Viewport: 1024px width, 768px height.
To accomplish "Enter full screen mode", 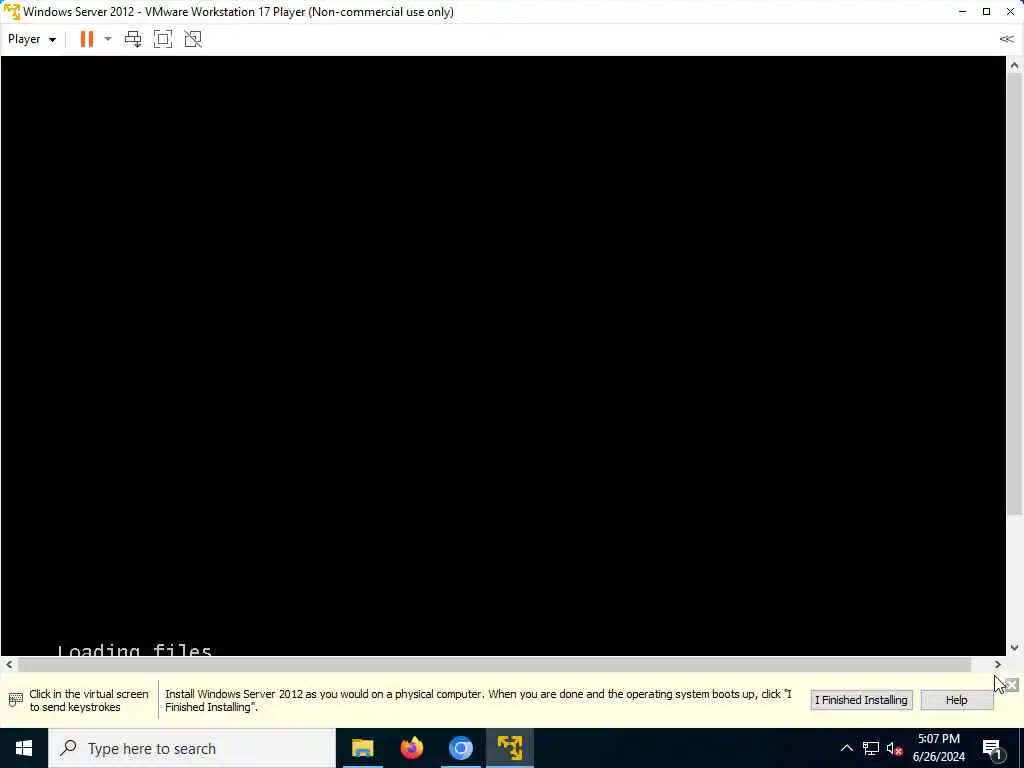I will 163,39.
